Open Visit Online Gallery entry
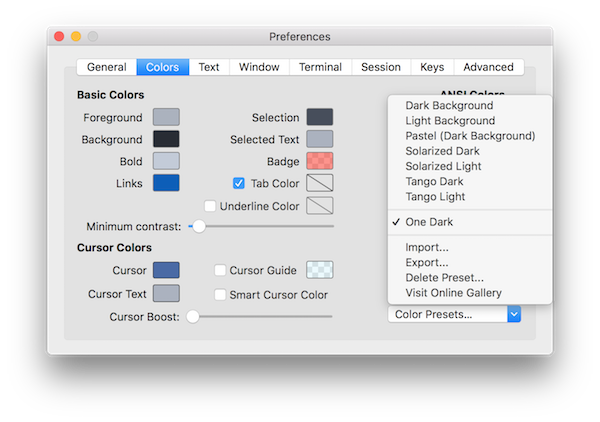The height and width of the screenshot is (422, 600). [x=470, y=293]
